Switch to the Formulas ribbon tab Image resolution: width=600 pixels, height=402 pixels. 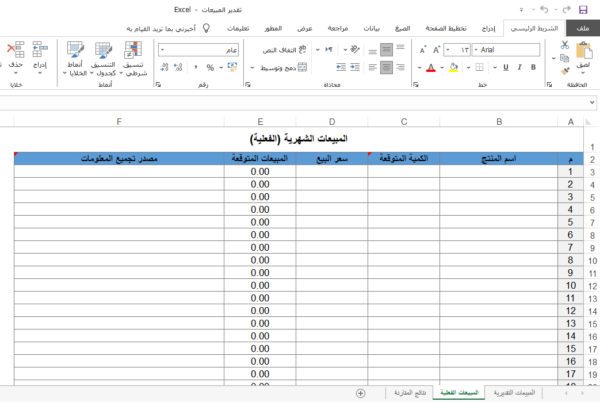402,28
